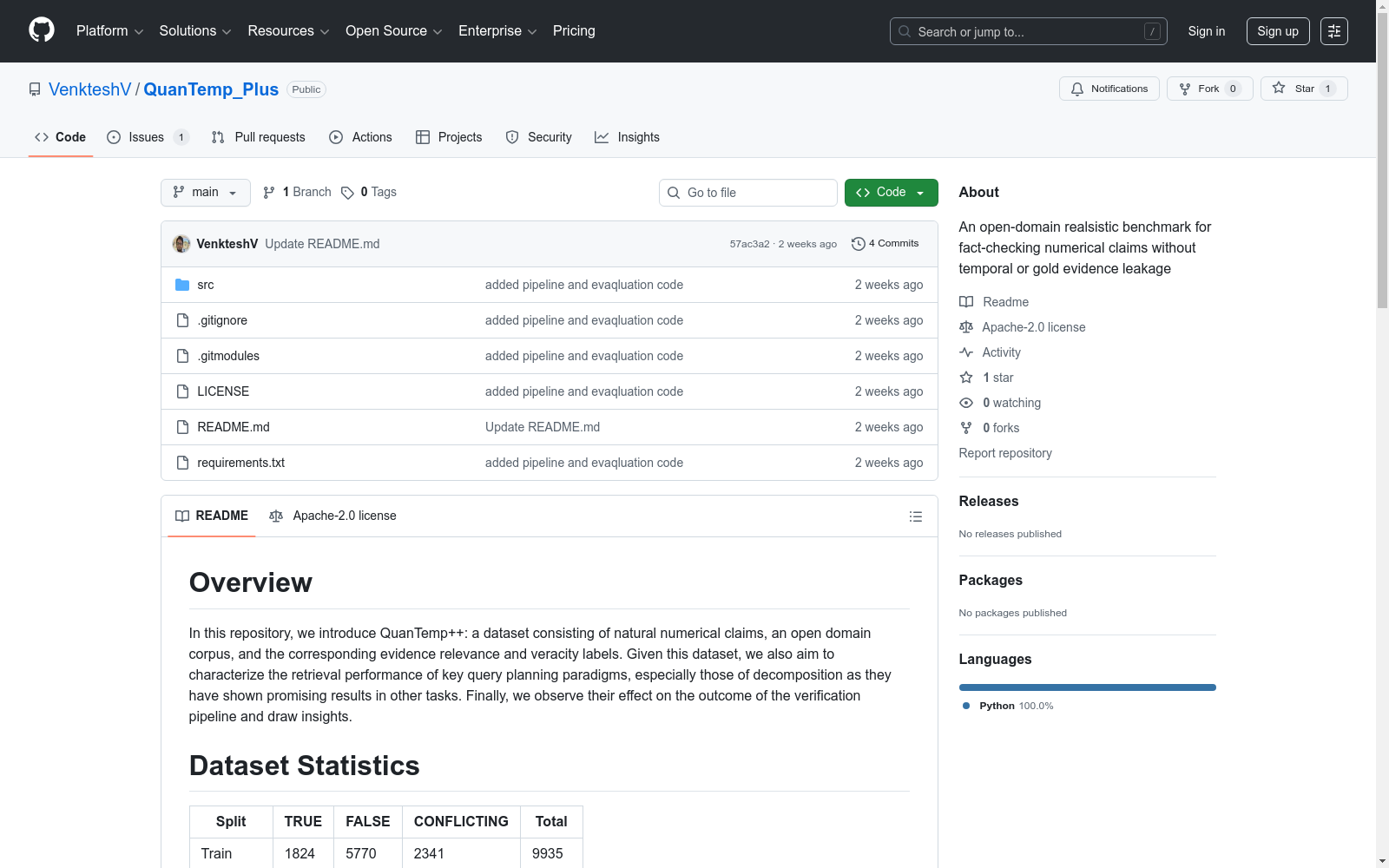Image resolution: width=1389 pixels, height=868 pixels.
Task: Expand the Platform menu
Action: (x=109, y=31)
